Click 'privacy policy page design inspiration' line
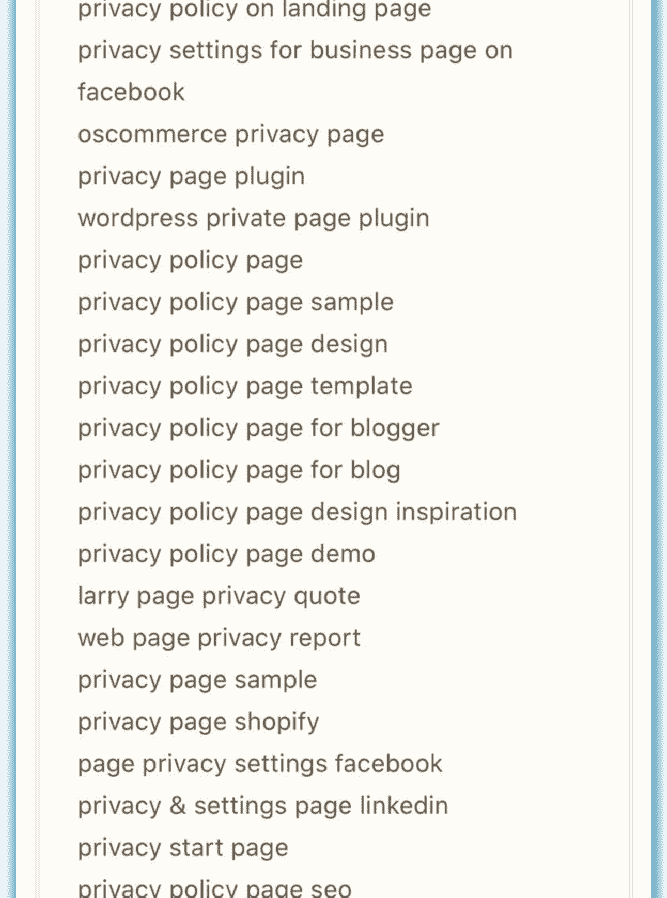This screenshot has height=898, width=667. point(297,513)
